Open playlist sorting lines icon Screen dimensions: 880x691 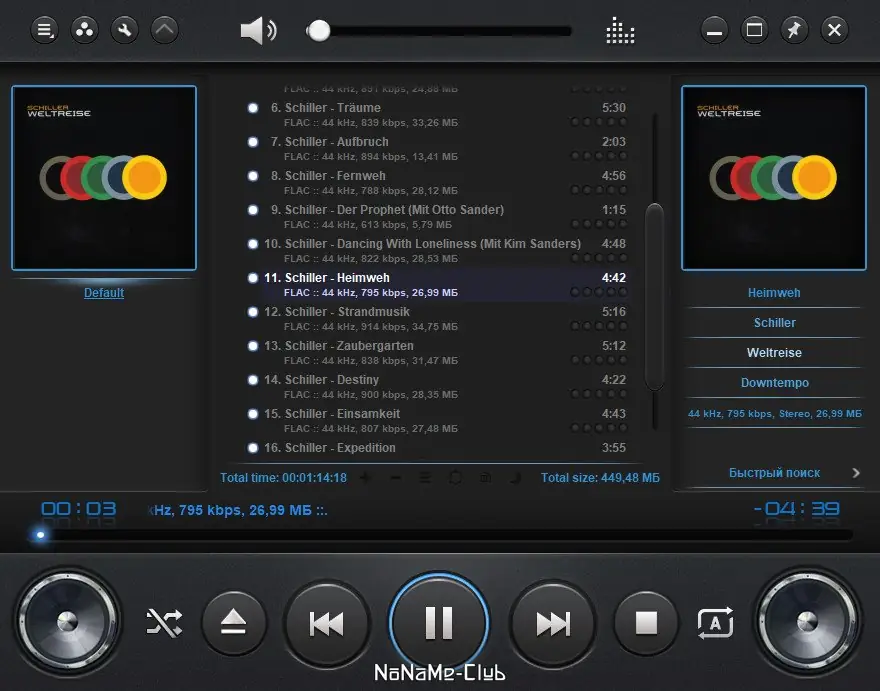425,478
